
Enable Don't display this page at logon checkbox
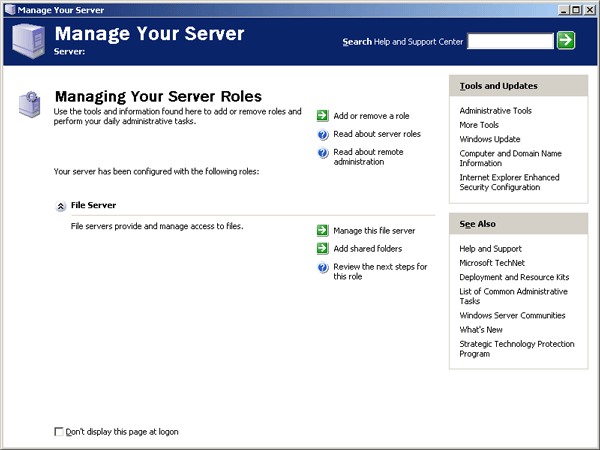(x=59, y=432)
